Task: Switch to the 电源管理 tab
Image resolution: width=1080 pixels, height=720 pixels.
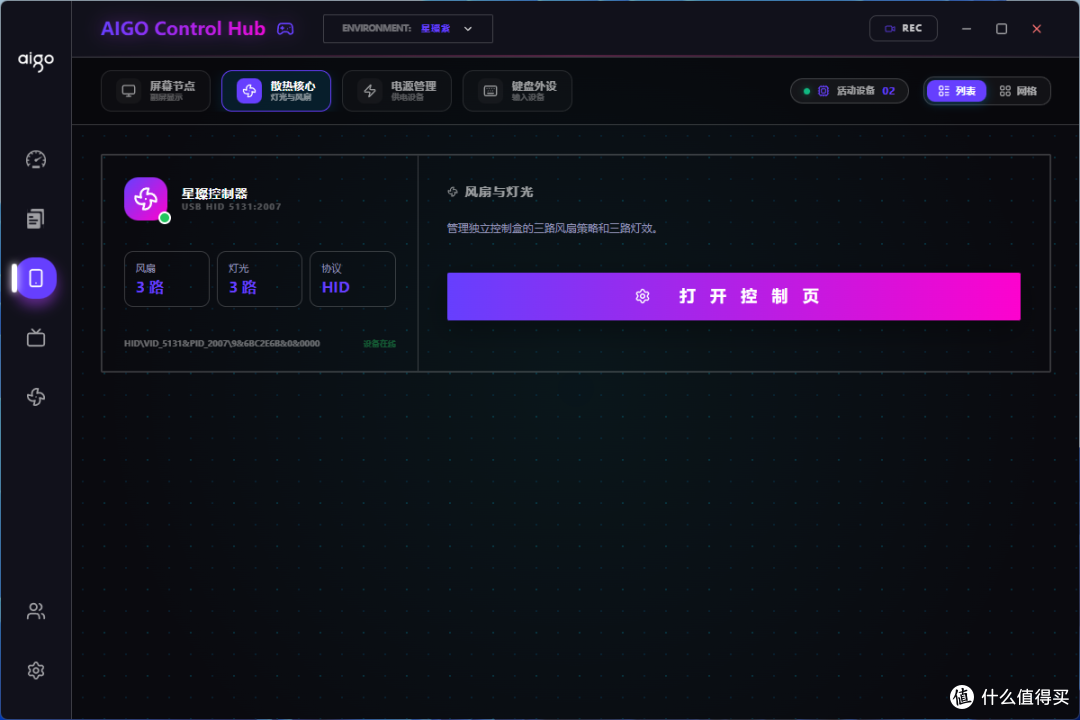Action: tap(397, 91)
